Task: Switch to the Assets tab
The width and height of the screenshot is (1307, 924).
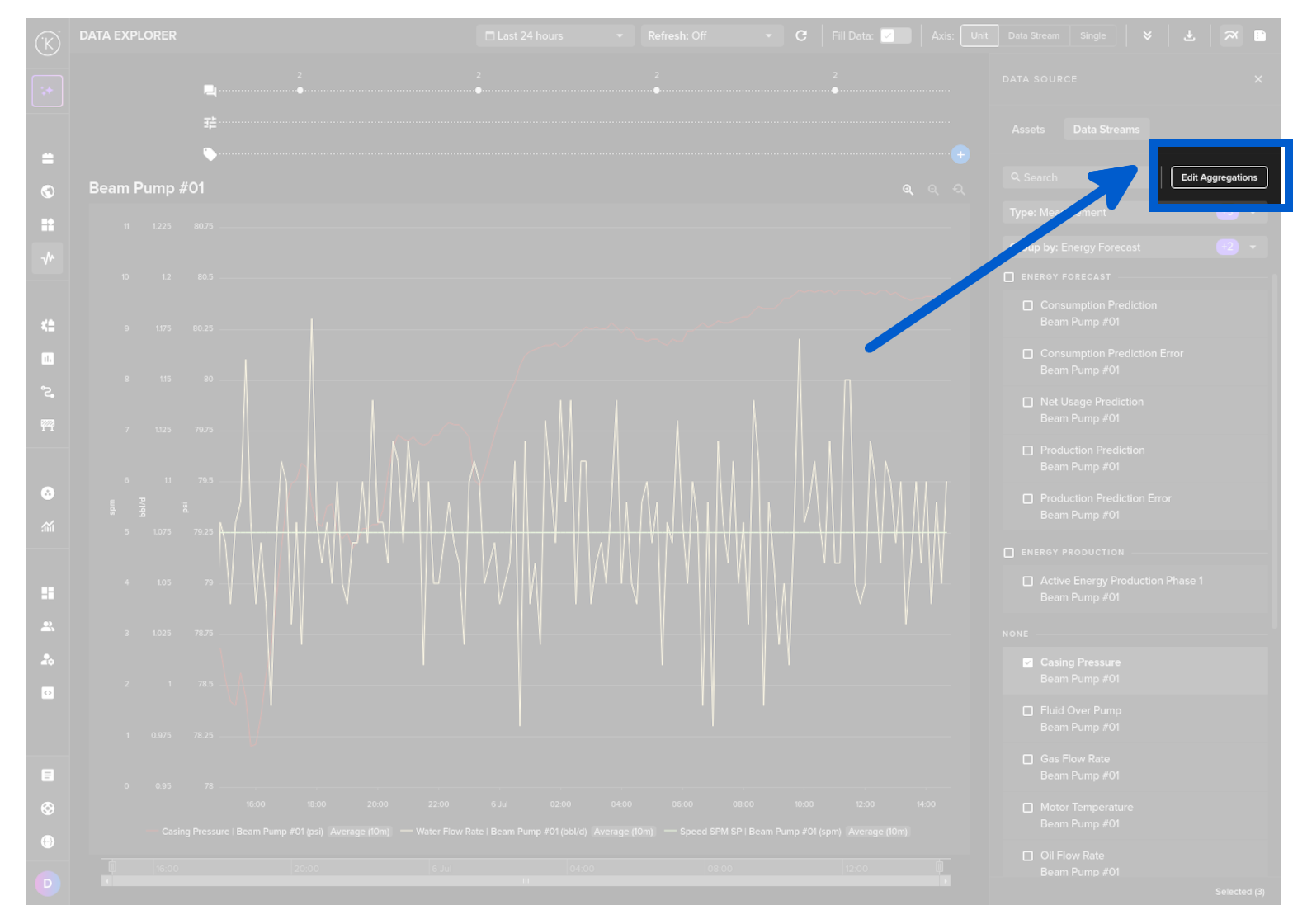Action: pos(1028,130)
